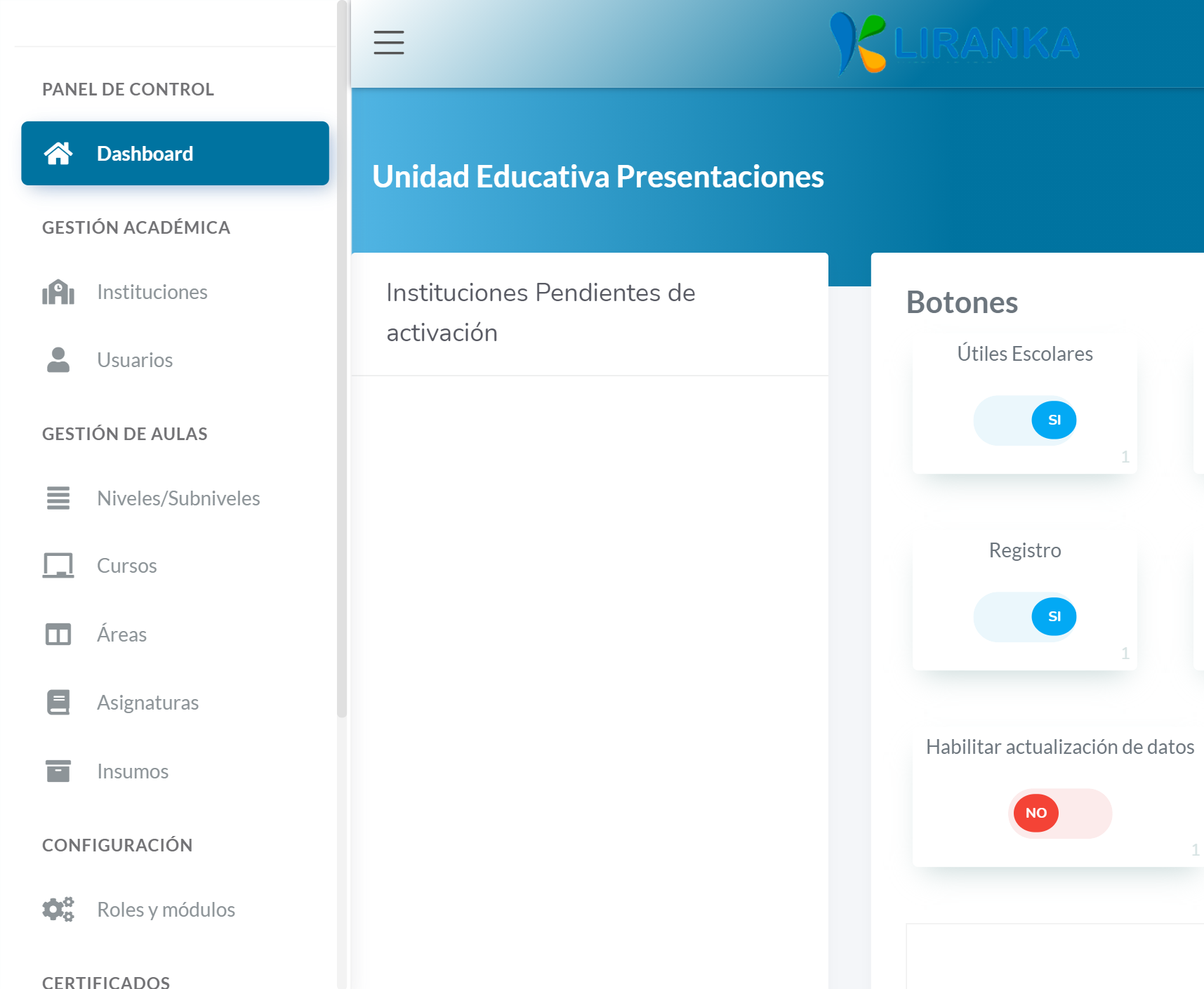1204x989 pixels.
Task: Click the Insumos archive icon
Action: click(x=58, y=771)
